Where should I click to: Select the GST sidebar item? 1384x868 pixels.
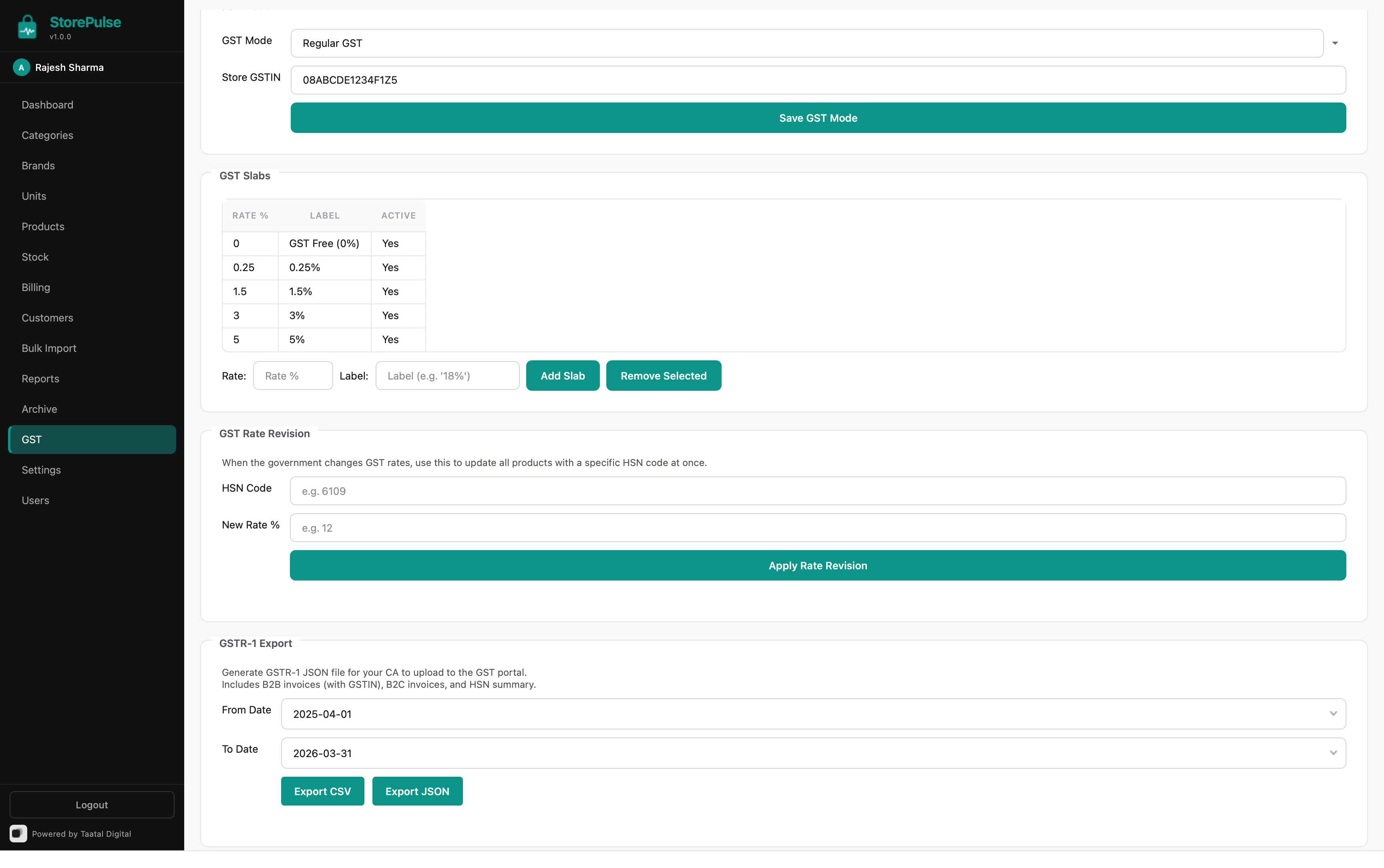(92, 439)
